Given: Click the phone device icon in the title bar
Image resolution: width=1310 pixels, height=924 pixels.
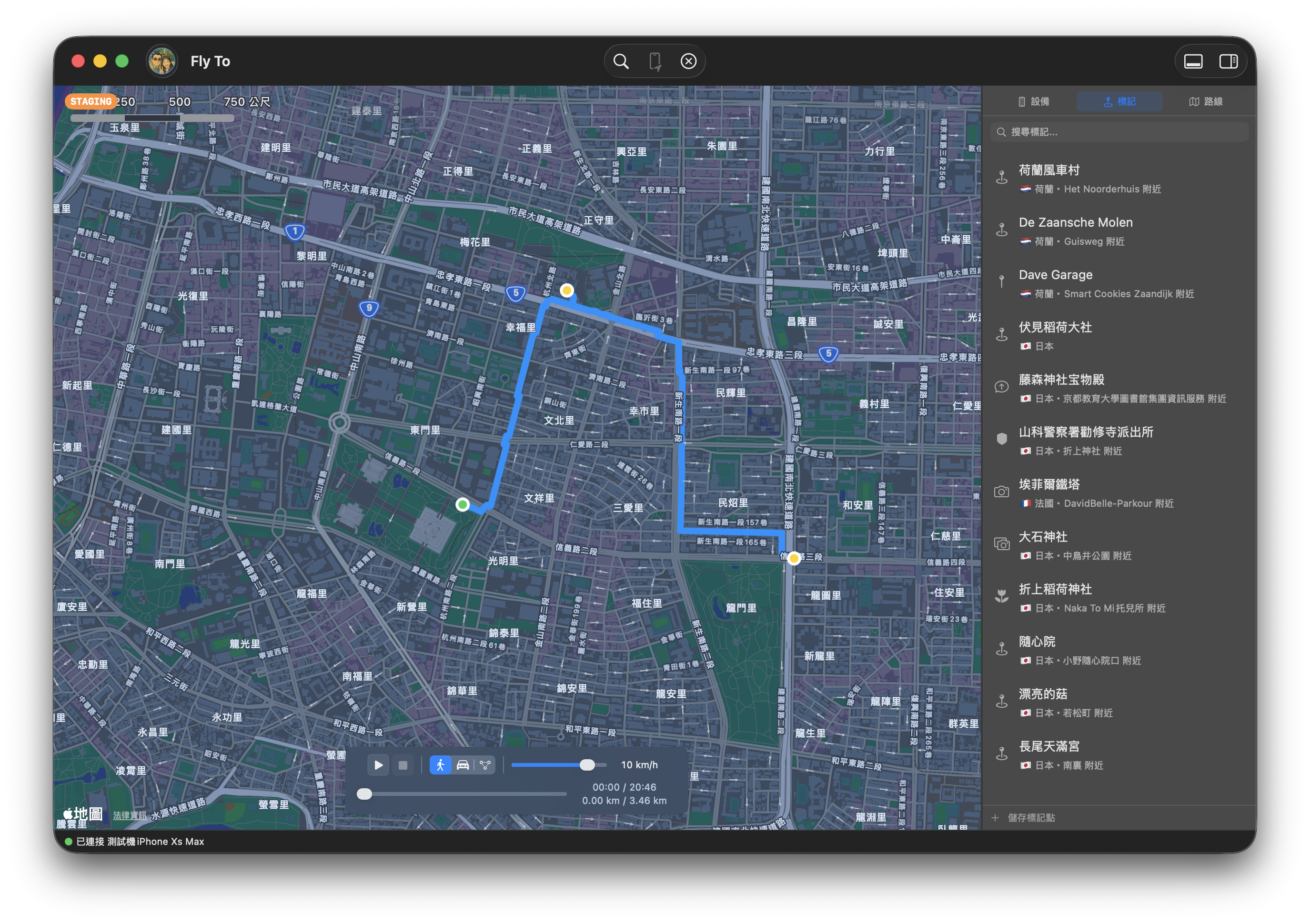Looking at the screenshot, I should click(x=655, y=61).
